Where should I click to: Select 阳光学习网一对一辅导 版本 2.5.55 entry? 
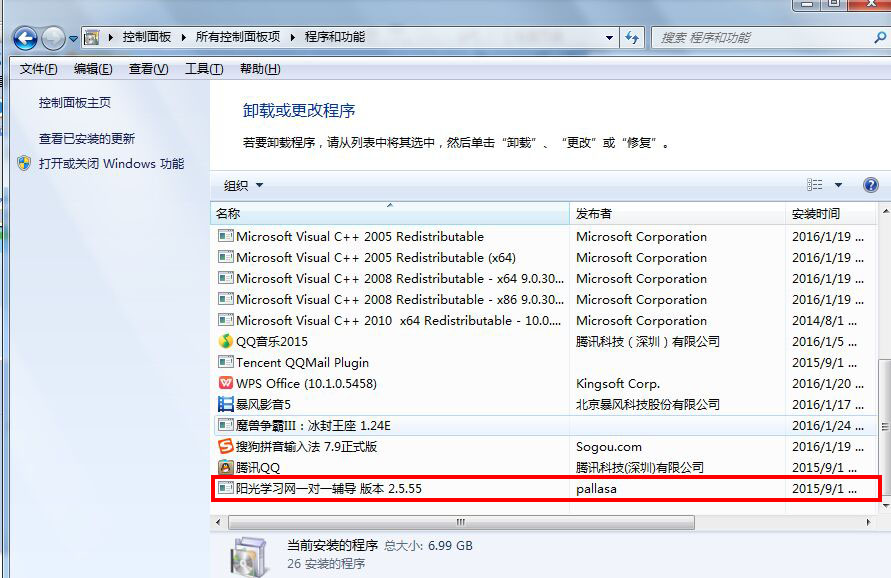[328, 489]
